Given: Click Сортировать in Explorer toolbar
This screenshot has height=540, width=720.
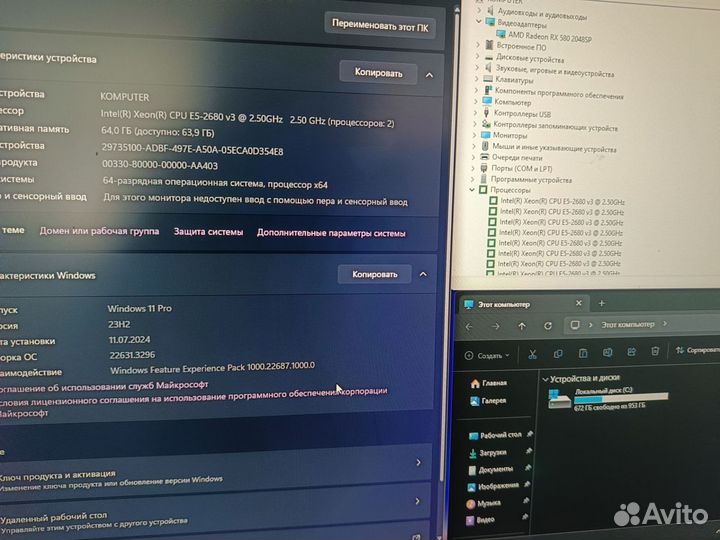Looking at the screenshot, I should 698,350.
